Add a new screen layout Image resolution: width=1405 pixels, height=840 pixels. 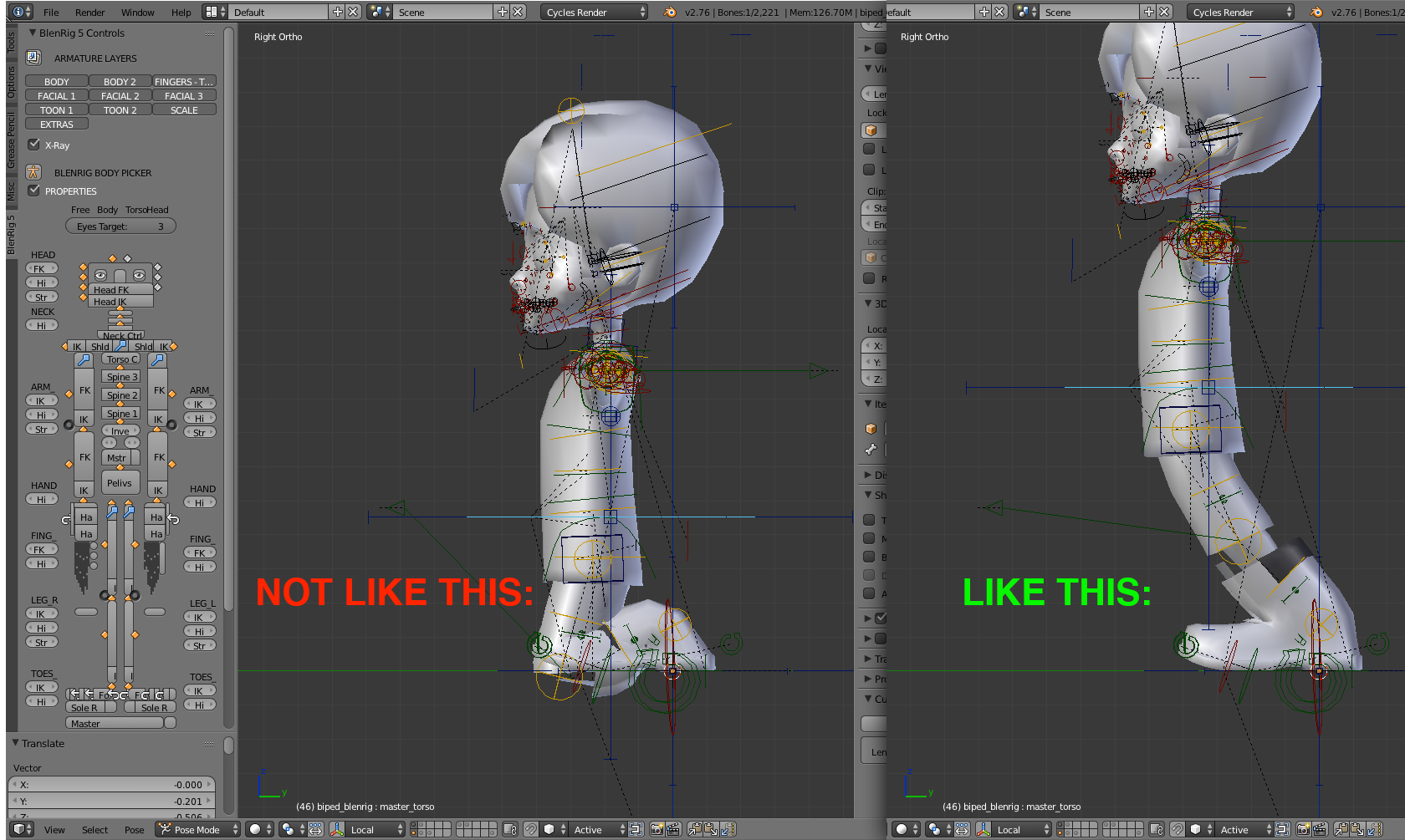coord(338,12)
